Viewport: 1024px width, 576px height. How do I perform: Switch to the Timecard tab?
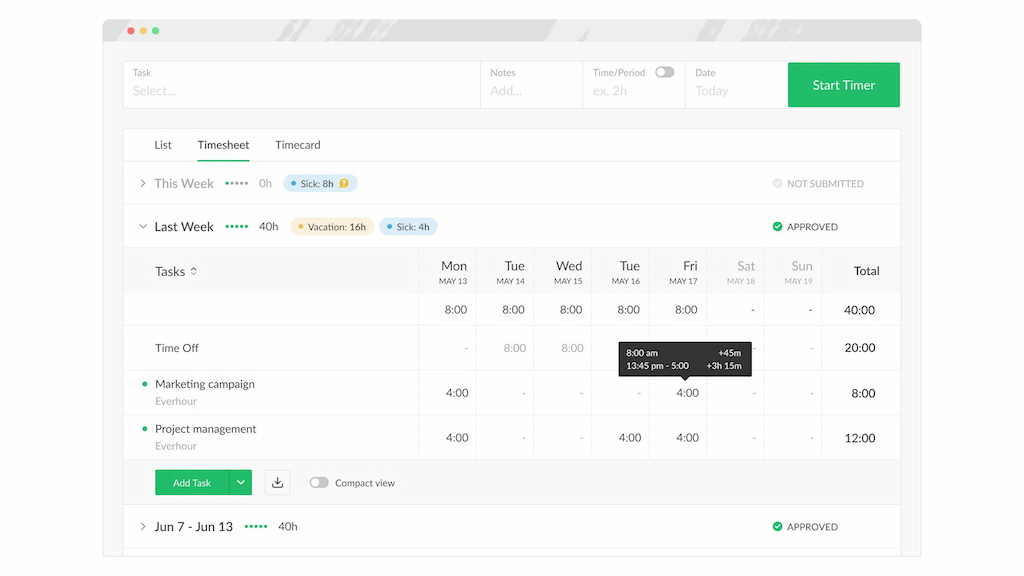point(297,145)
